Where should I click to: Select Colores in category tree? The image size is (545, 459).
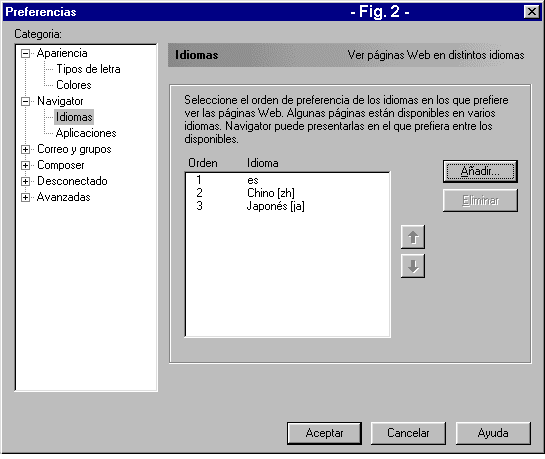74,85
